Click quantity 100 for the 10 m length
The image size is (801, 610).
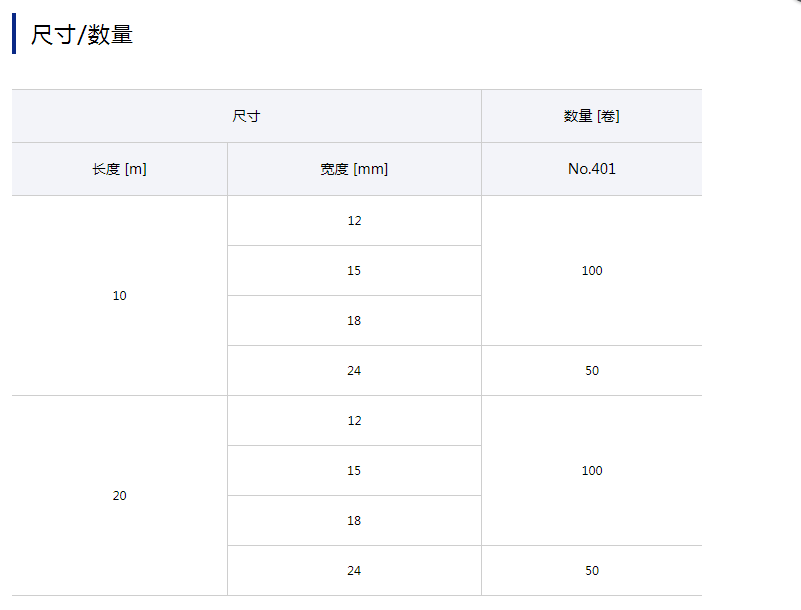tap(591, 271)
